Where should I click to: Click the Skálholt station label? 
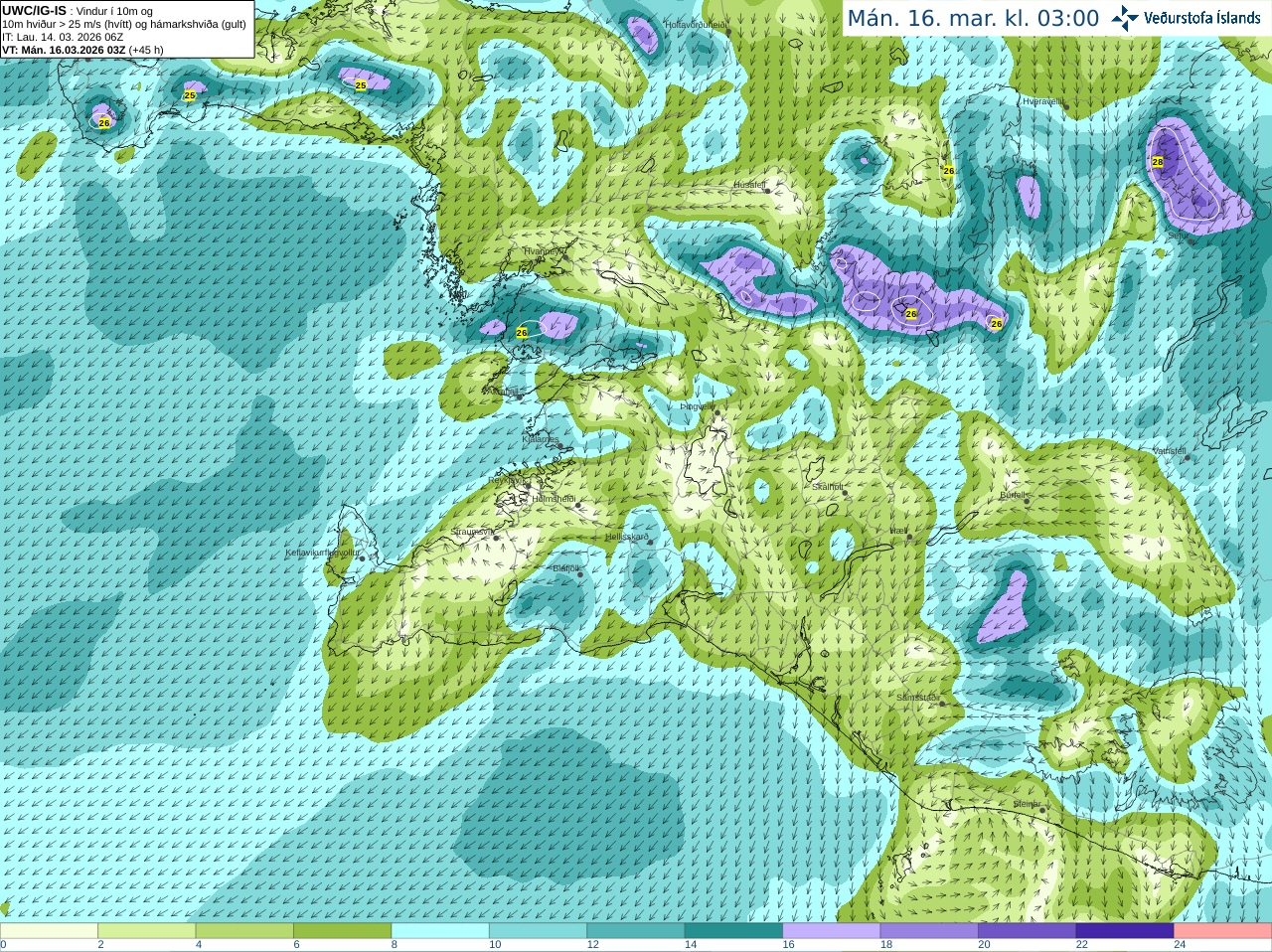coord(827,487)
